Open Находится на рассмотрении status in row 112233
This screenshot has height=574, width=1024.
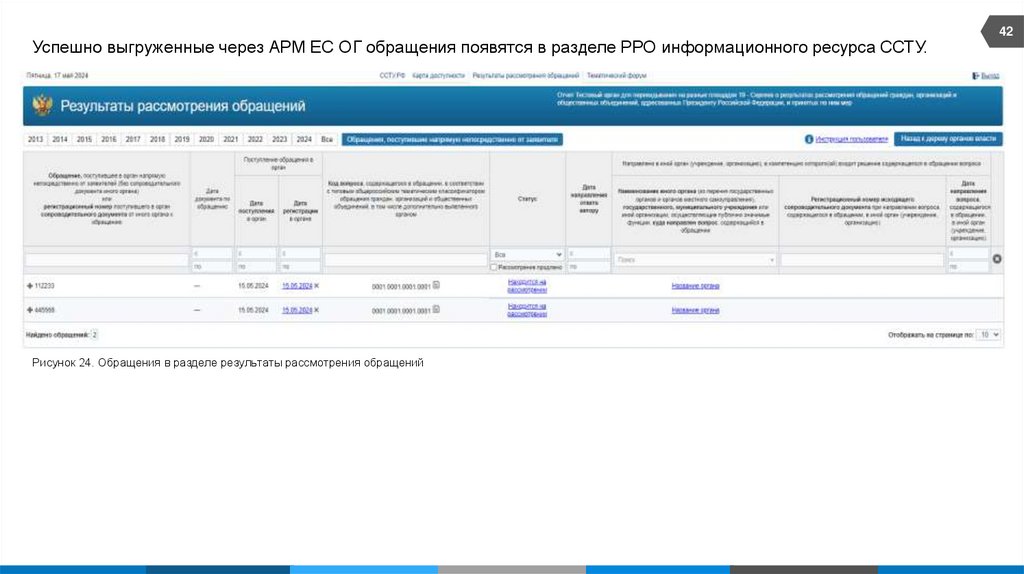coord(527,285)
